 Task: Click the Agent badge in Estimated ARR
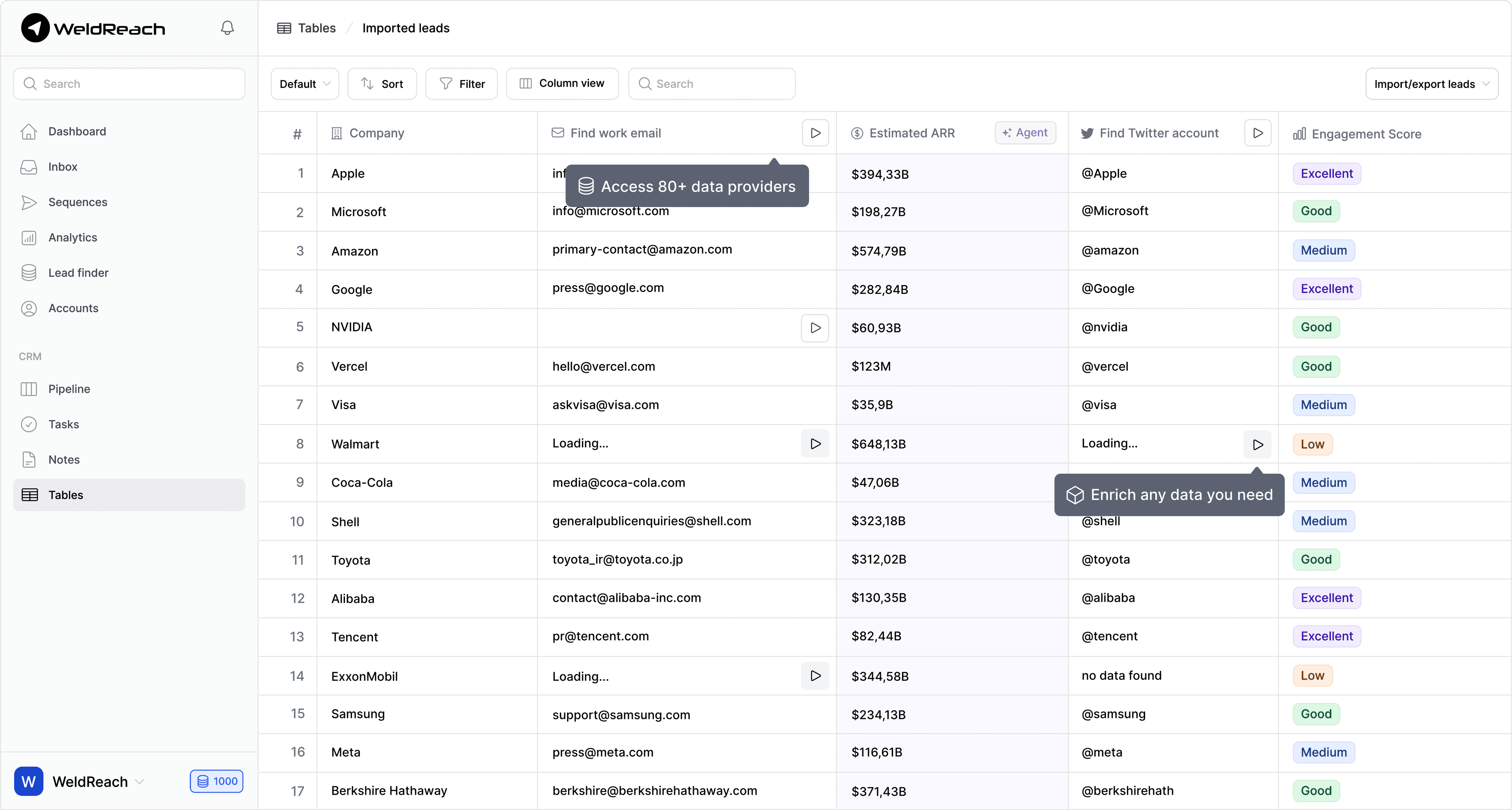point(1025,133)
